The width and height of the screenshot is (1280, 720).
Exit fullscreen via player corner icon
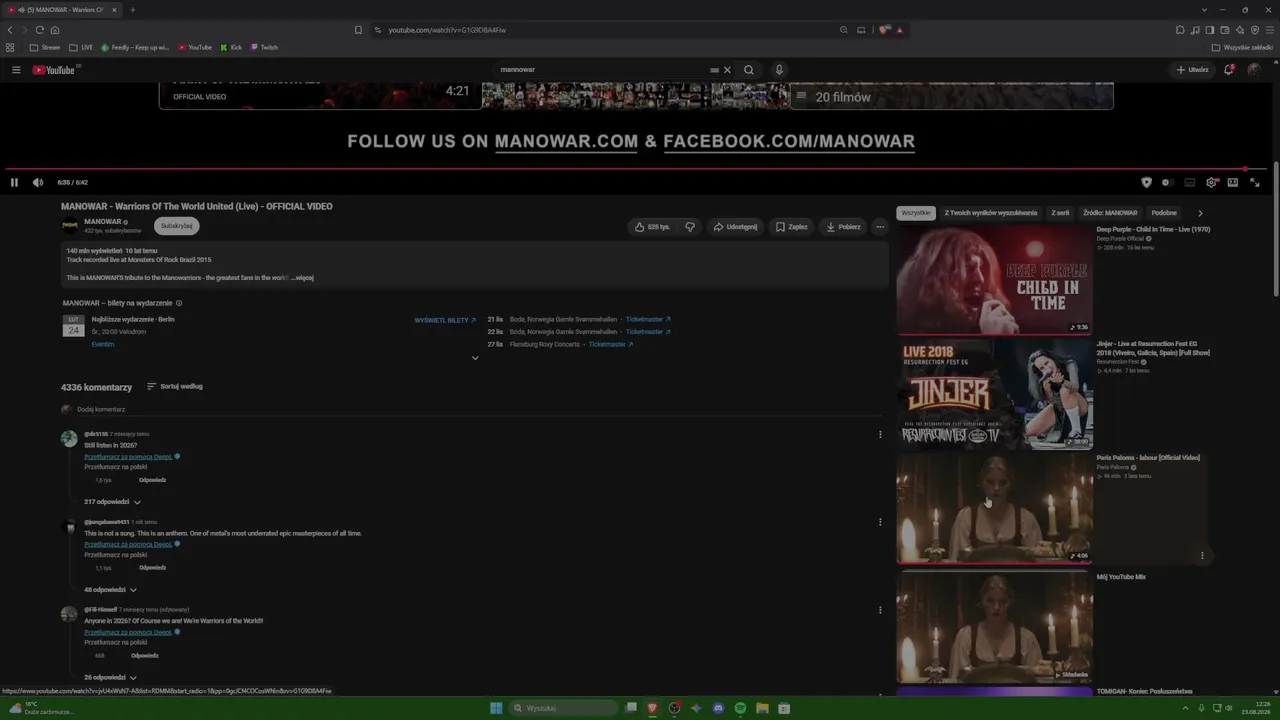coord(1255,182)
